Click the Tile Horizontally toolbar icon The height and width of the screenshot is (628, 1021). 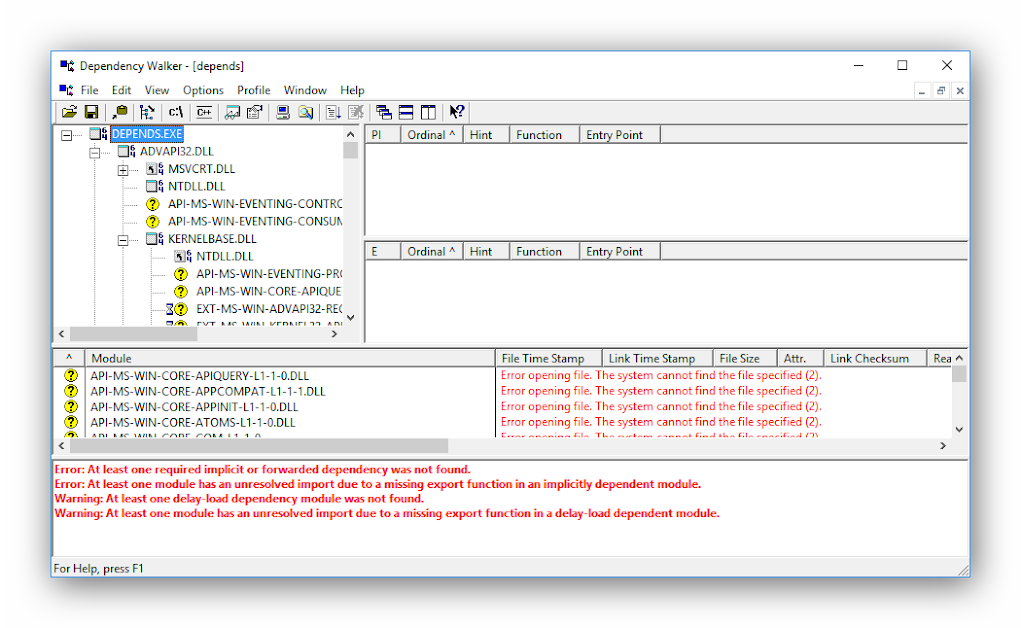[x=406, y=112]
